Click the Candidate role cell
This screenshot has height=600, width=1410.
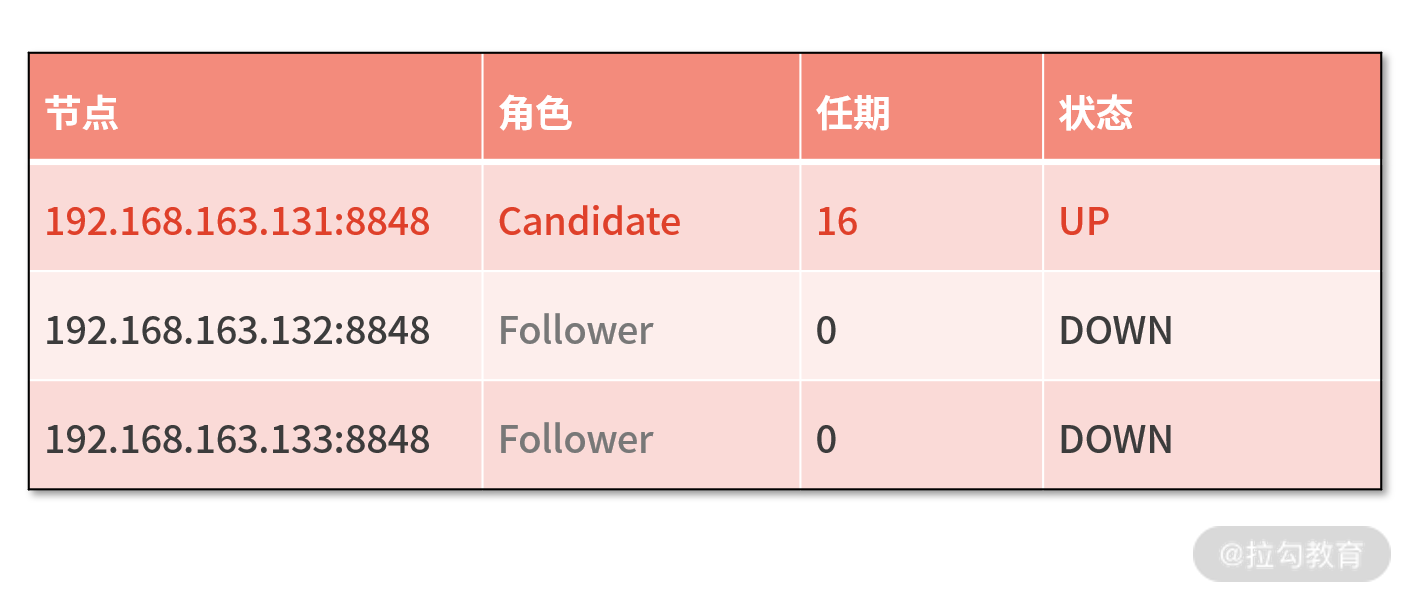click(589, 221)
